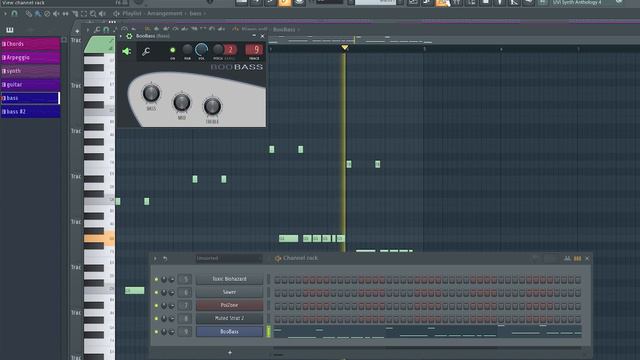Open the BooBass plugin gear options
The width and height of the screenshot is (640, 360).
(x=129, y=36)
